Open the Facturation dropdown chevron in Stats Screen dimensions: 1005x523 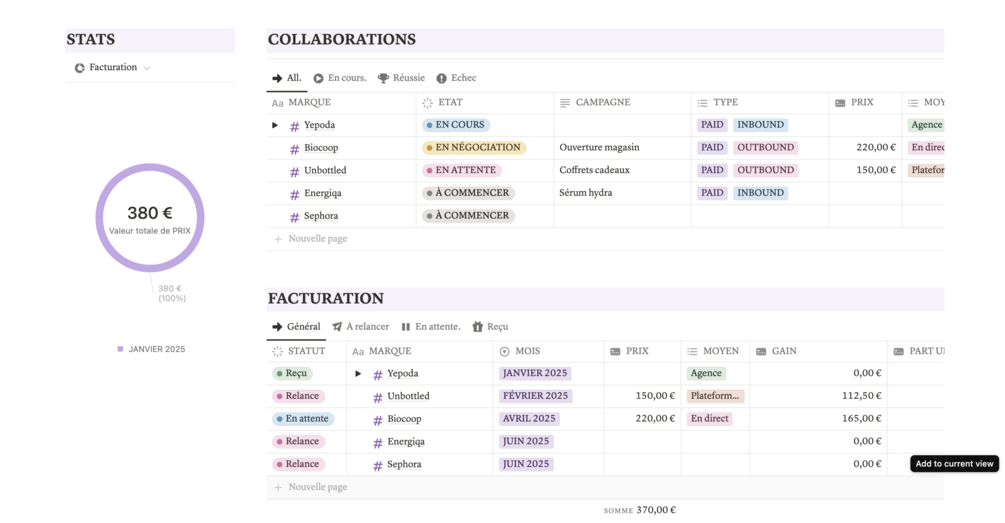click(147, 68)
